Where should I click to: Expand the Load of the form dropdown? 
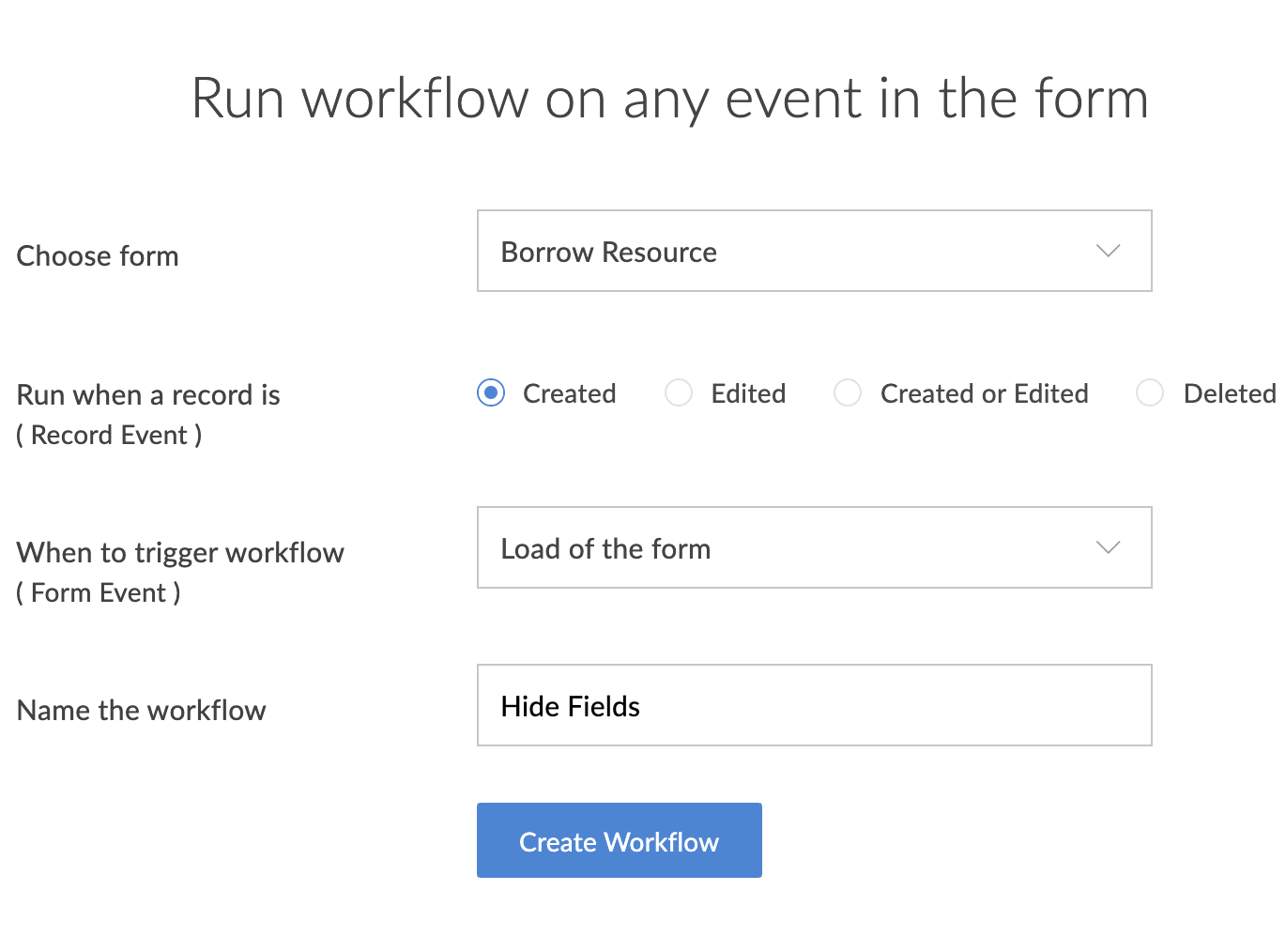point(813,548)
